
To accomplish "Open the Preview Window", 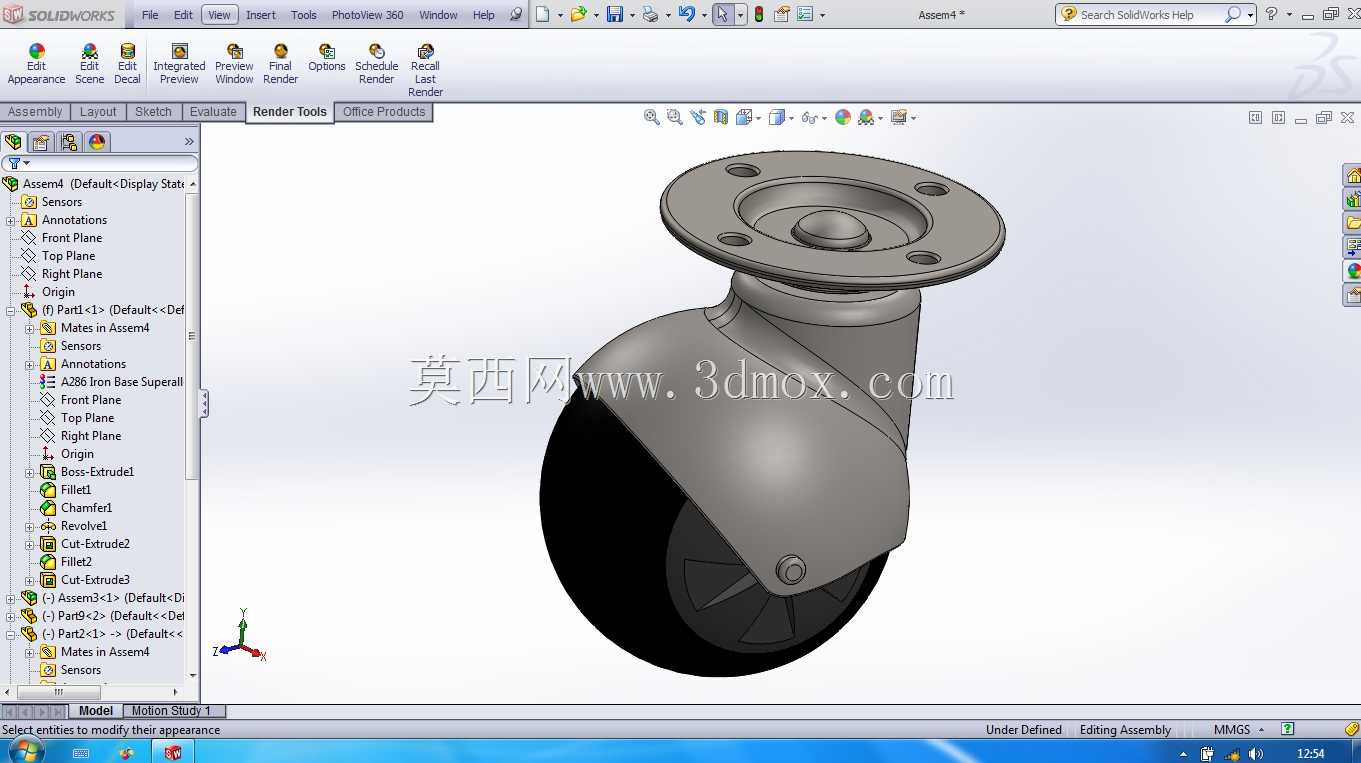I will (234, 64).
